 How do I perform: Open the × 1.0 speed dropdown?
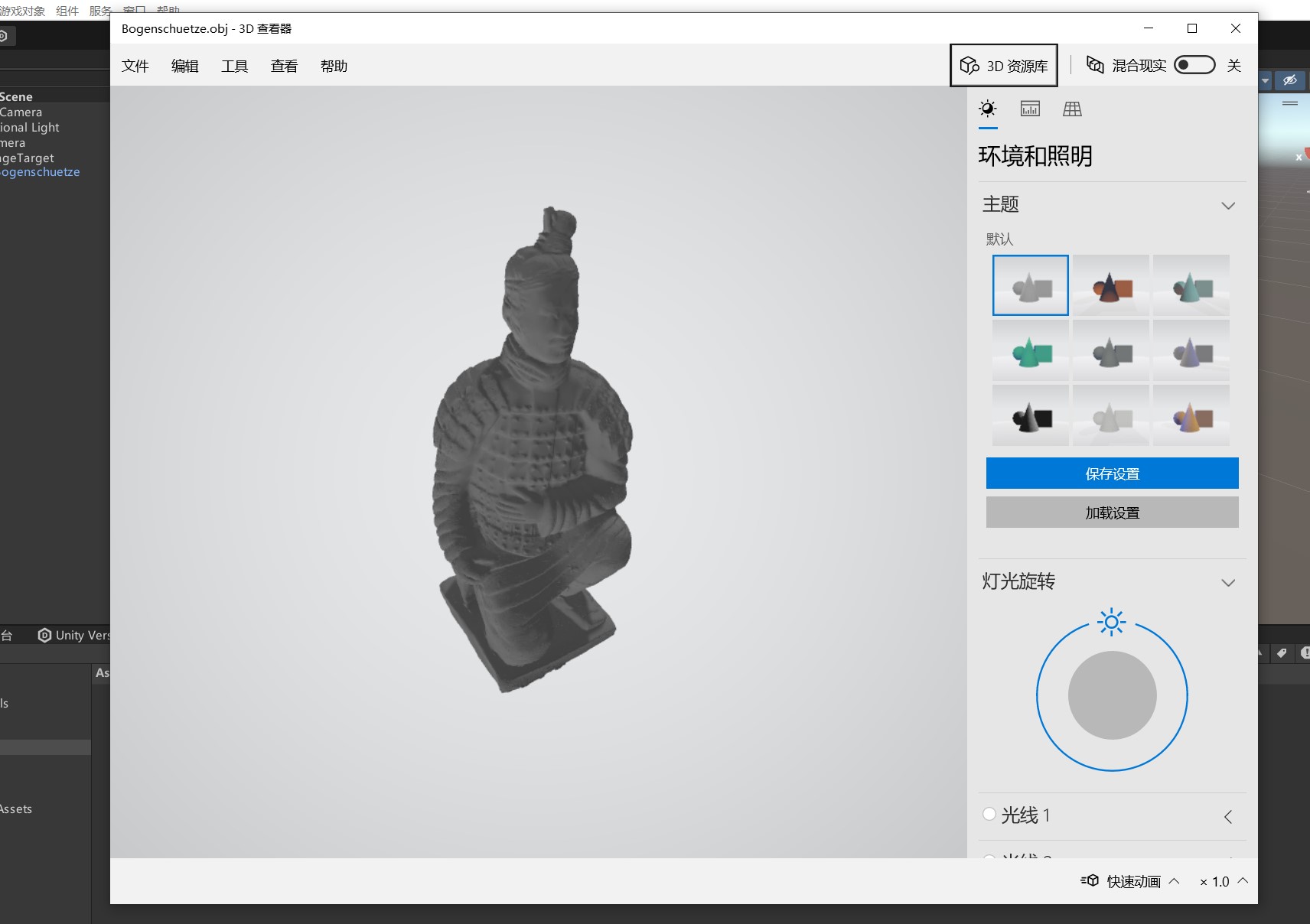[1224, 881]
